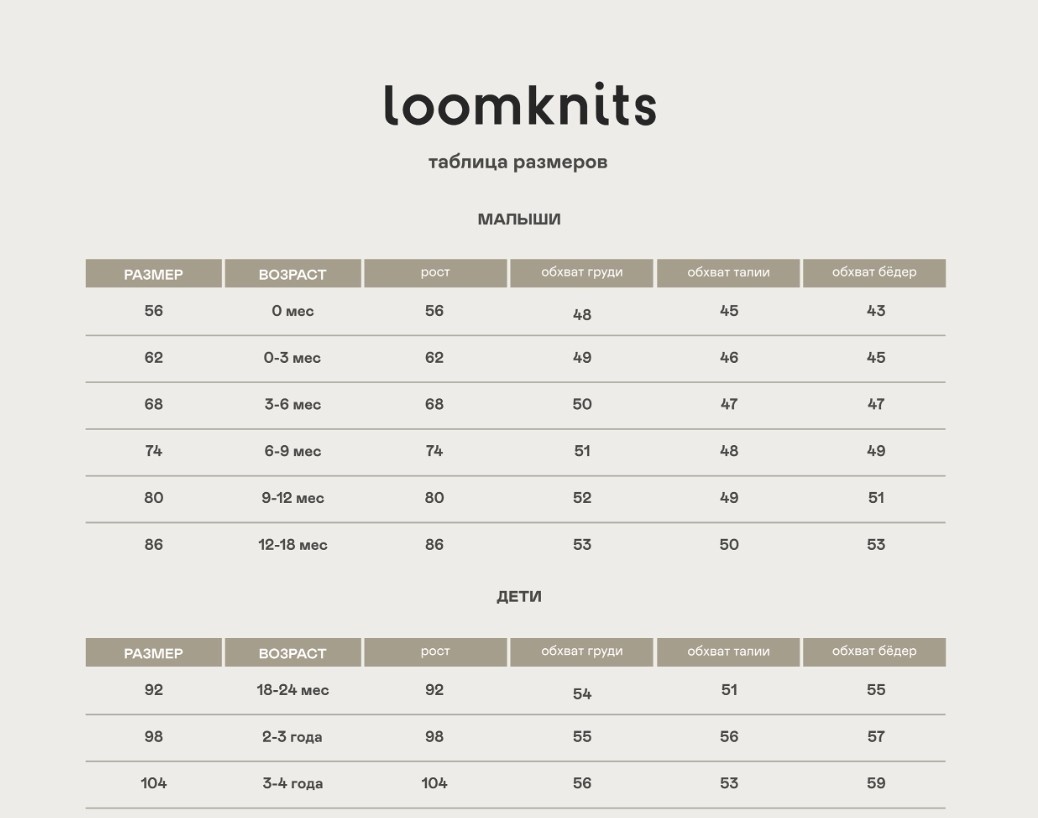The height and width of the screenshot is (818, 1038).
Task: Click size 68 in the РАЗМЕР column
Action: coord(154,404)
